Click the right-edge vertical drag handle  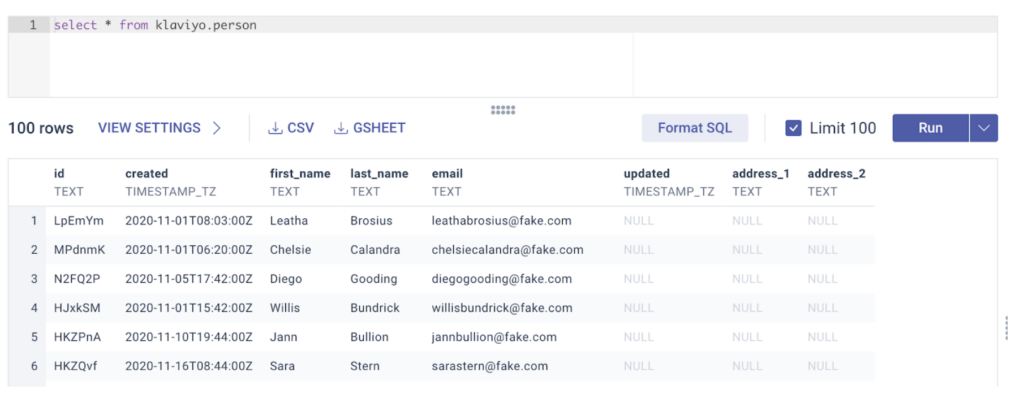1006,327
